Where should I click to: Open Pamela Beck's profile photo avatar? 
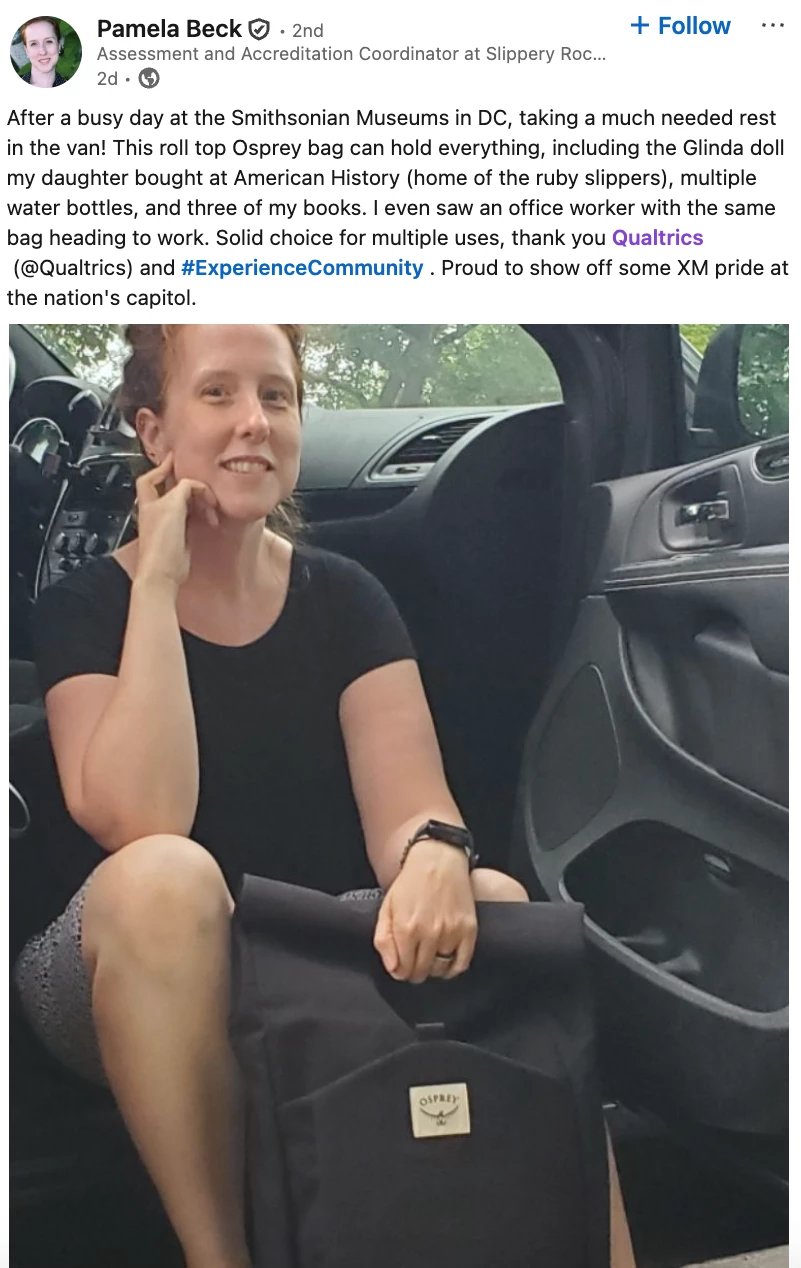click(46, 51)
